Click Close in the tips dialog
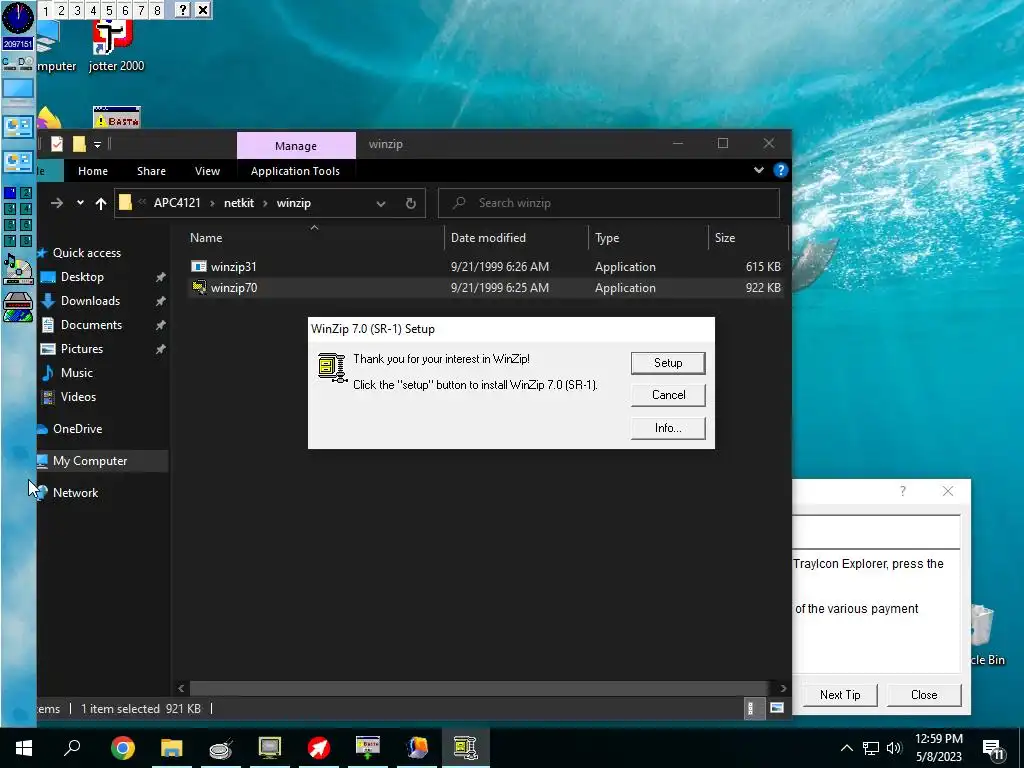Viewport: 1024px width, 768px height. click(923, 695)
